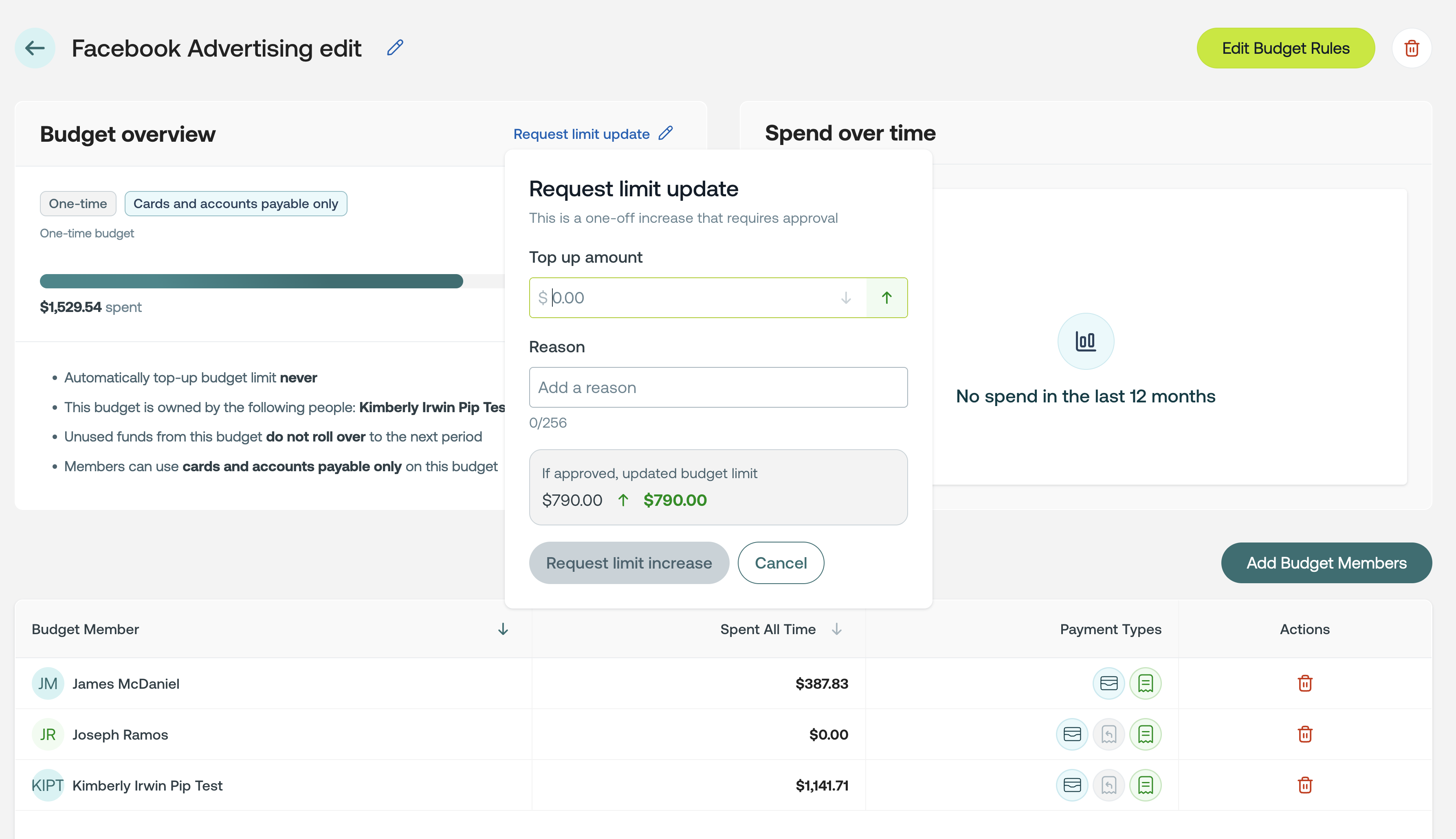Go back using the arrow button
Viewport: 1456px width, 839px height.
(x=35, y=48)
